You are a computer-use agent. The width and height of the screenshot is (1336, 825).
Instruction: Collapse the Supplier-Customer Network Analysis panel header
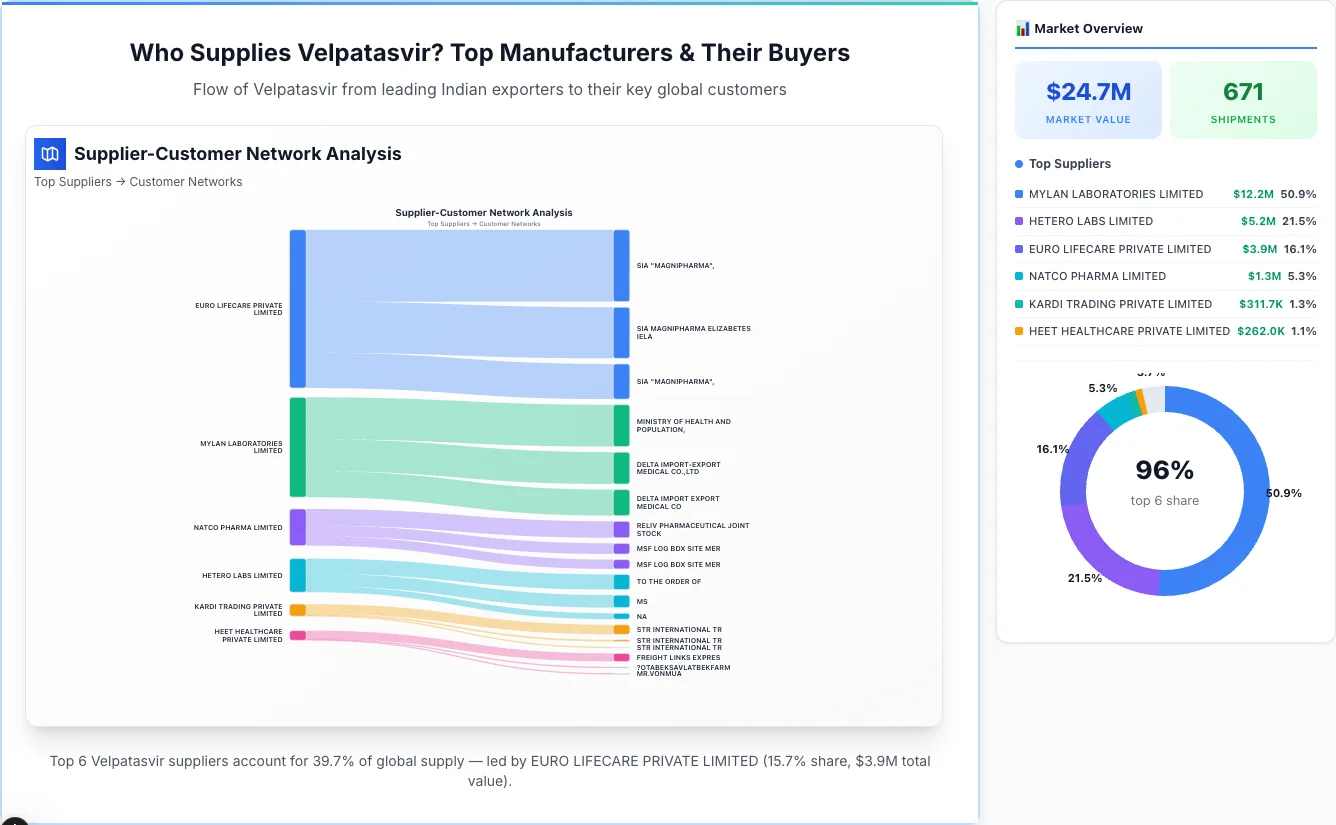click(x=237, y=154)
